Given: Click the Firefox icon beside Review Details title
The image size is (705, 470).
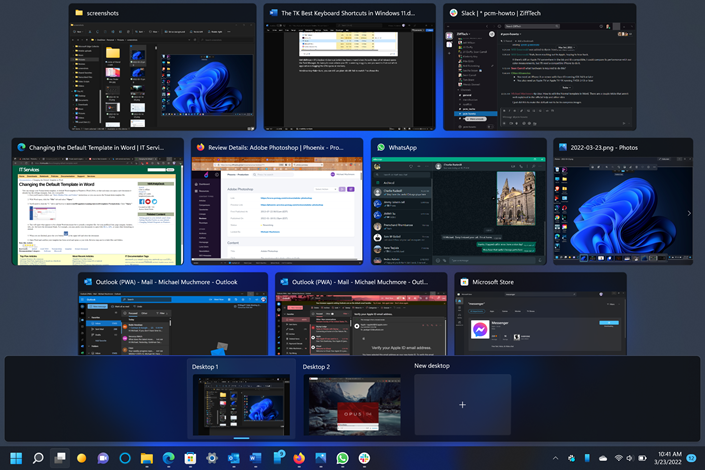Looking at the screenshot, I should tap(201, 147).
